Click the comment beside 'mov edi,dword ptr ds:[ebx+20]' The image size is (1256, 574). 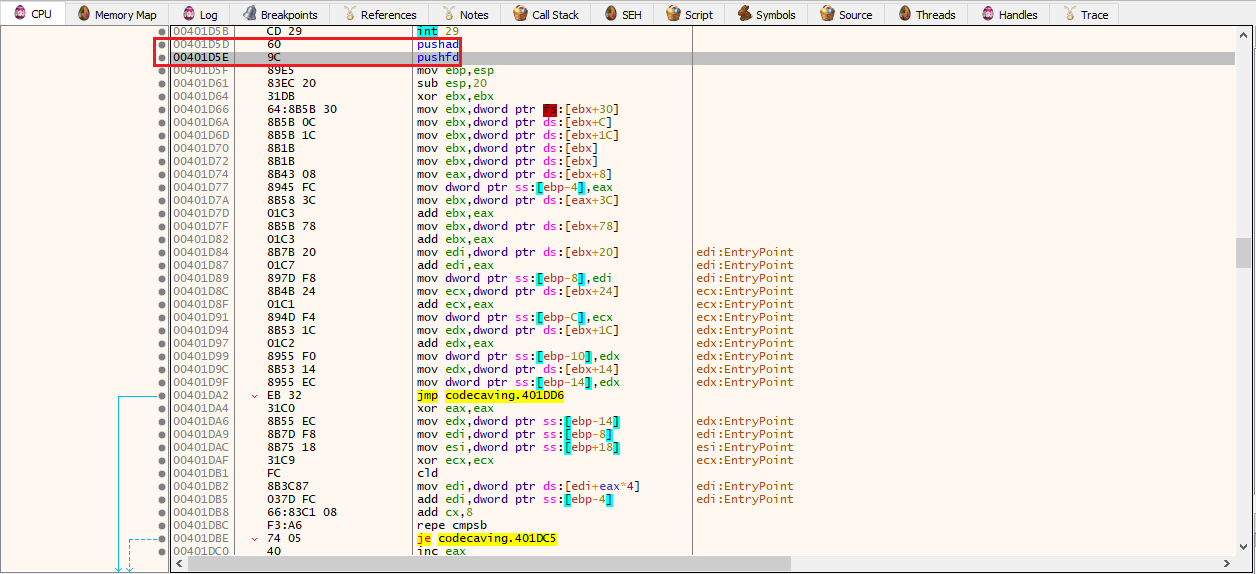745,253
